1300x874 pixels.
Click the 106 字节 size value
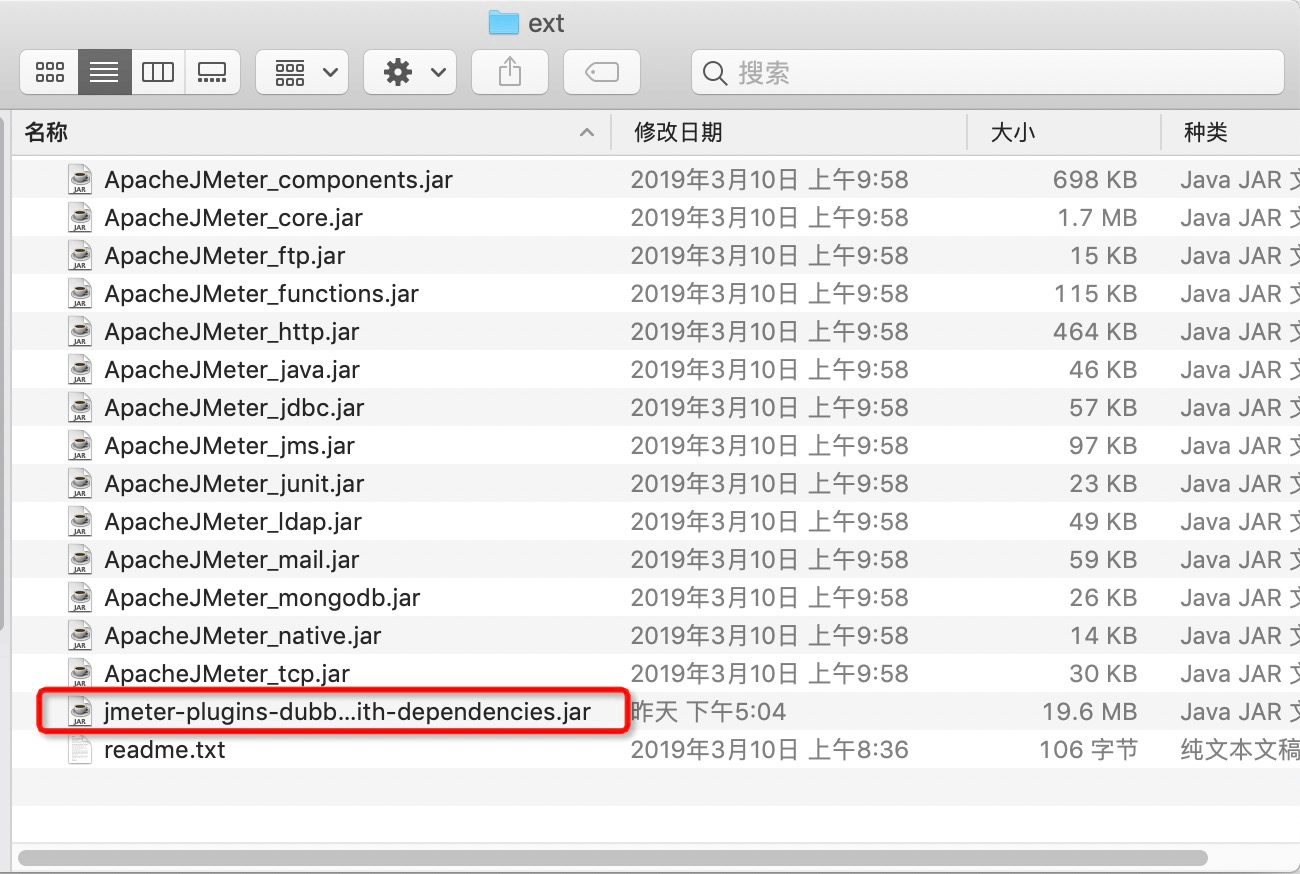tap(1089, 750)
